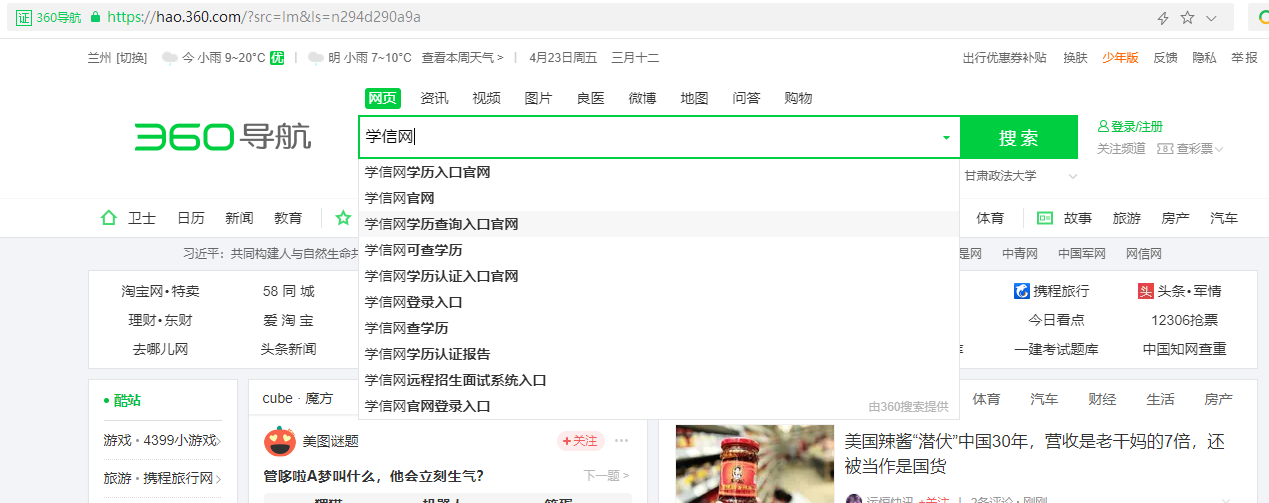1269x503 pixels.
Task: Click the ticket icon beside 查彩票
Action: tap(1164, 148)
